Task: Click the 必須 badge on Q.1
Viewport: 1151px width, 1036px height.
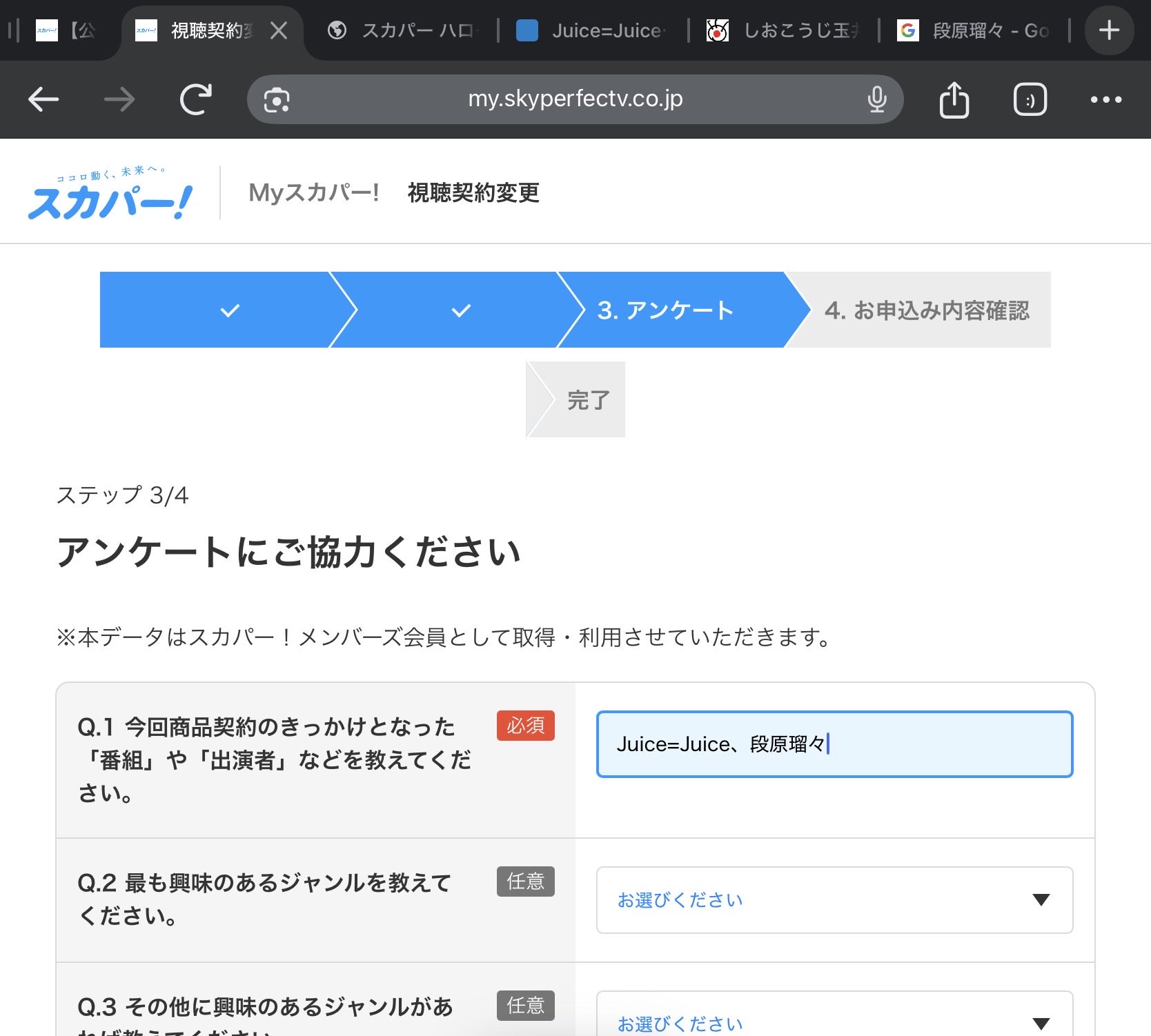Action: click(526, 726)
